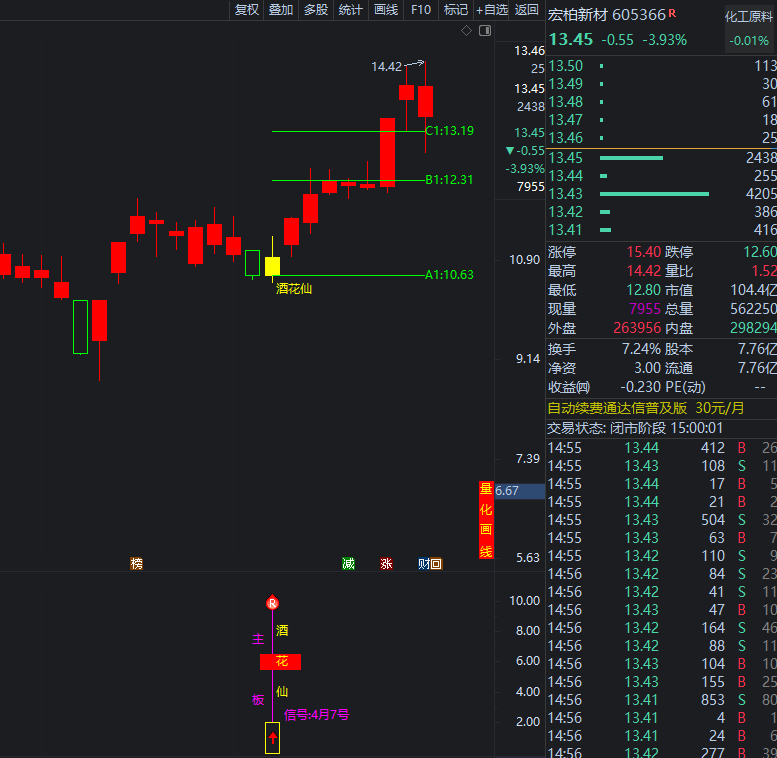Click the 财 marker icon
This screenshot has width=777, height=758.
(x=424, y=564)
